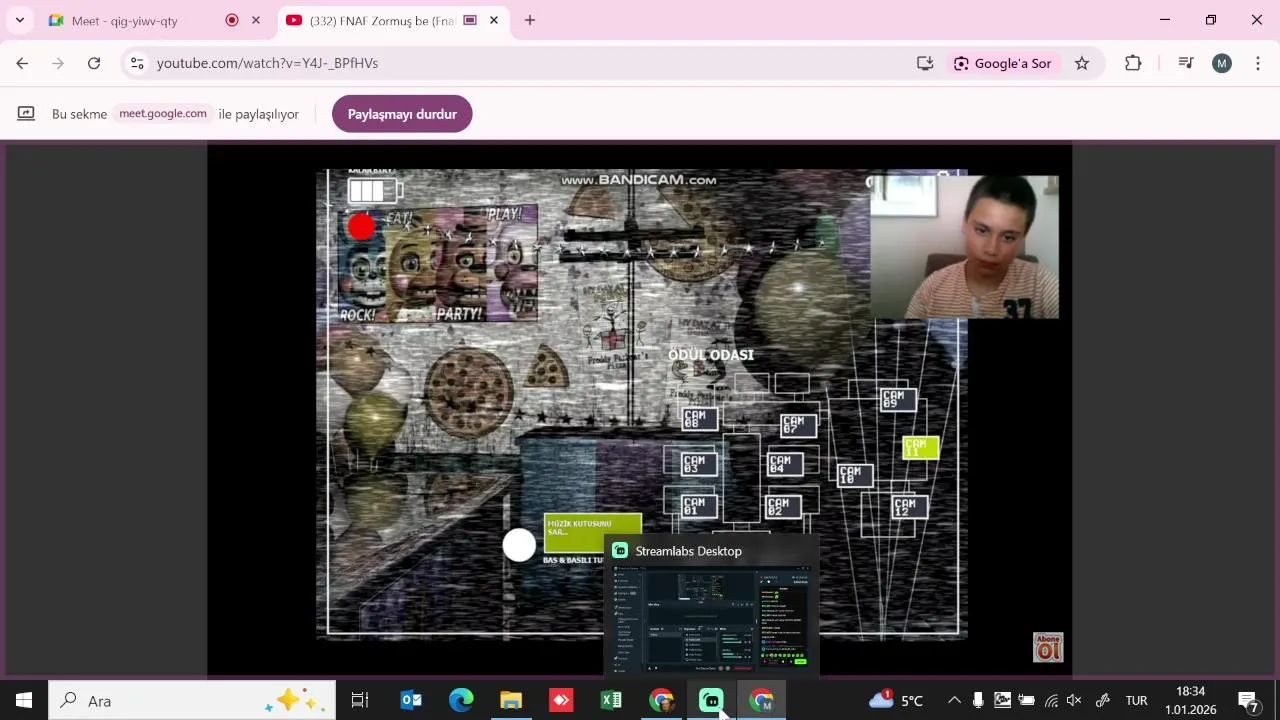Click the battery flashlight indicator in game

374,190
